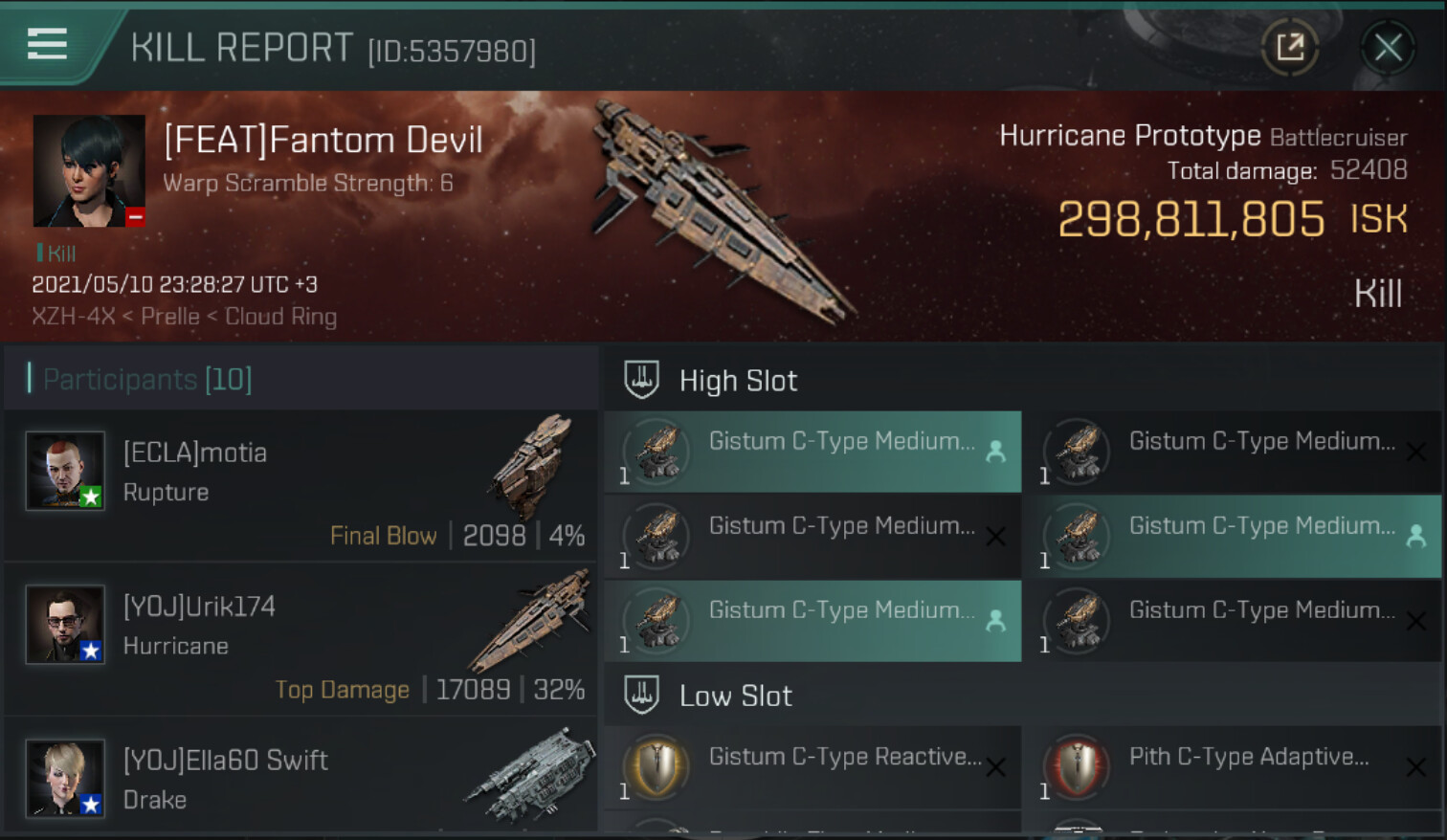1447x840 pixels.
Task: Select Urik174's pilot portrait
Action: click(x=65, y=624)
